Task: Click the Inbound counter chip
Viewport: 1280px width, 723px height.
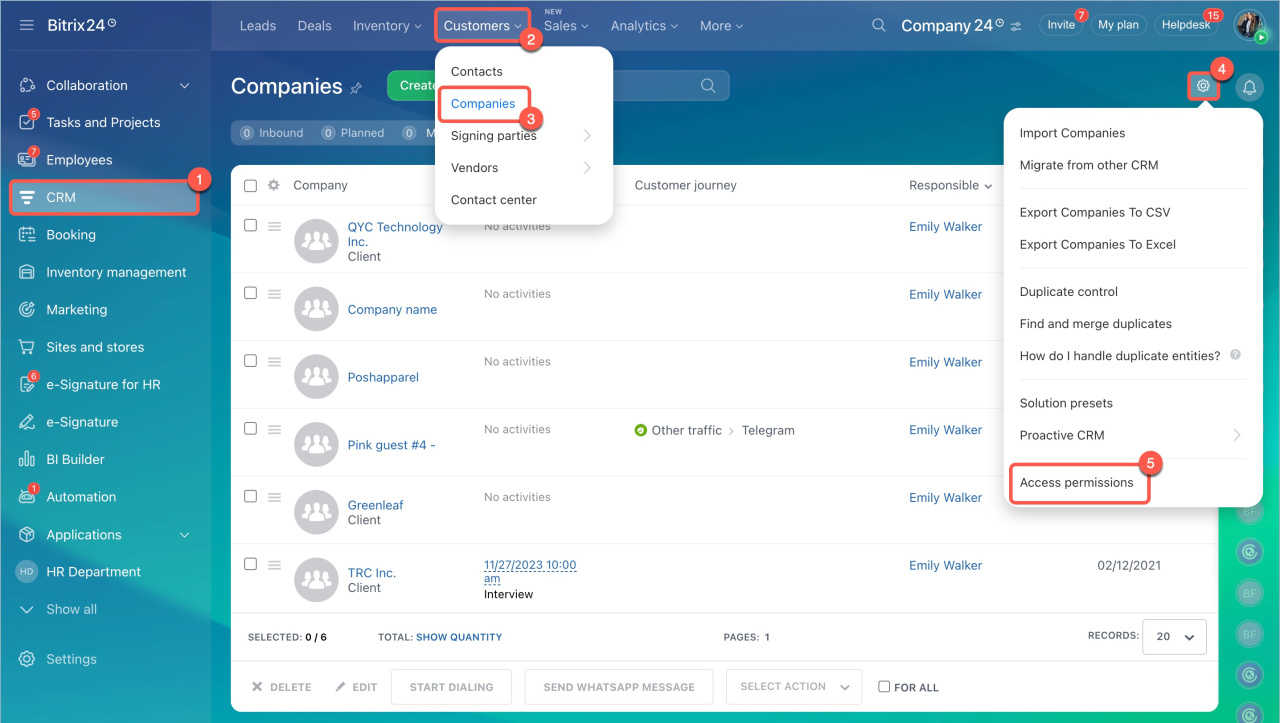Action: (273, 133)
